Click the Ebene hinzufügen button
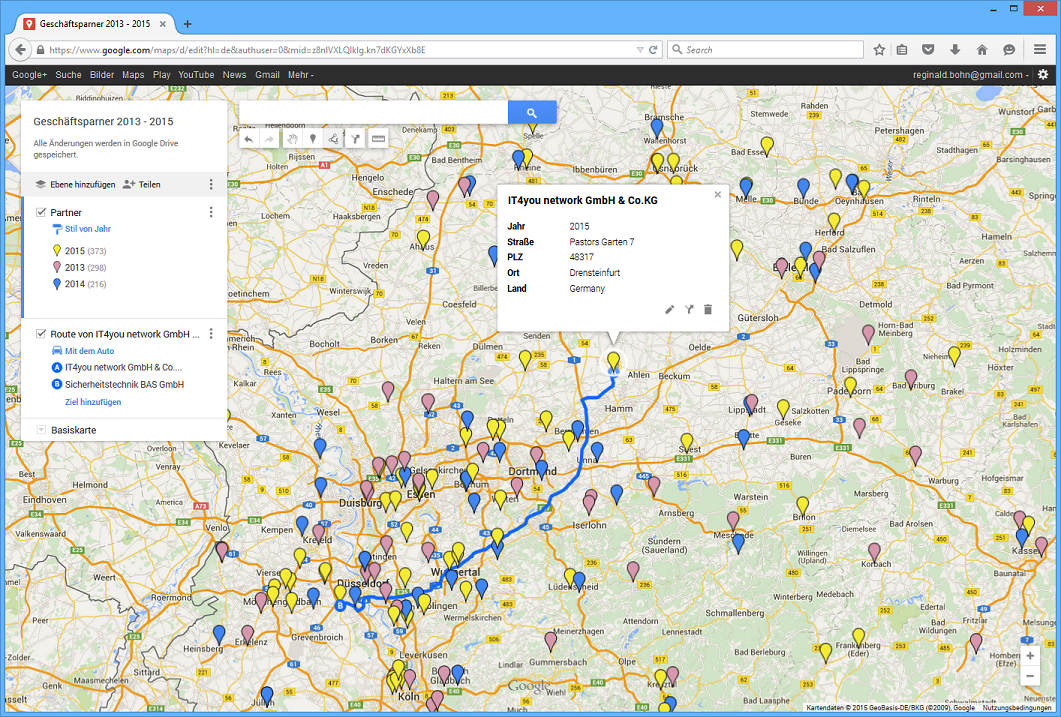1061x717 pixels. coord(75,184)
